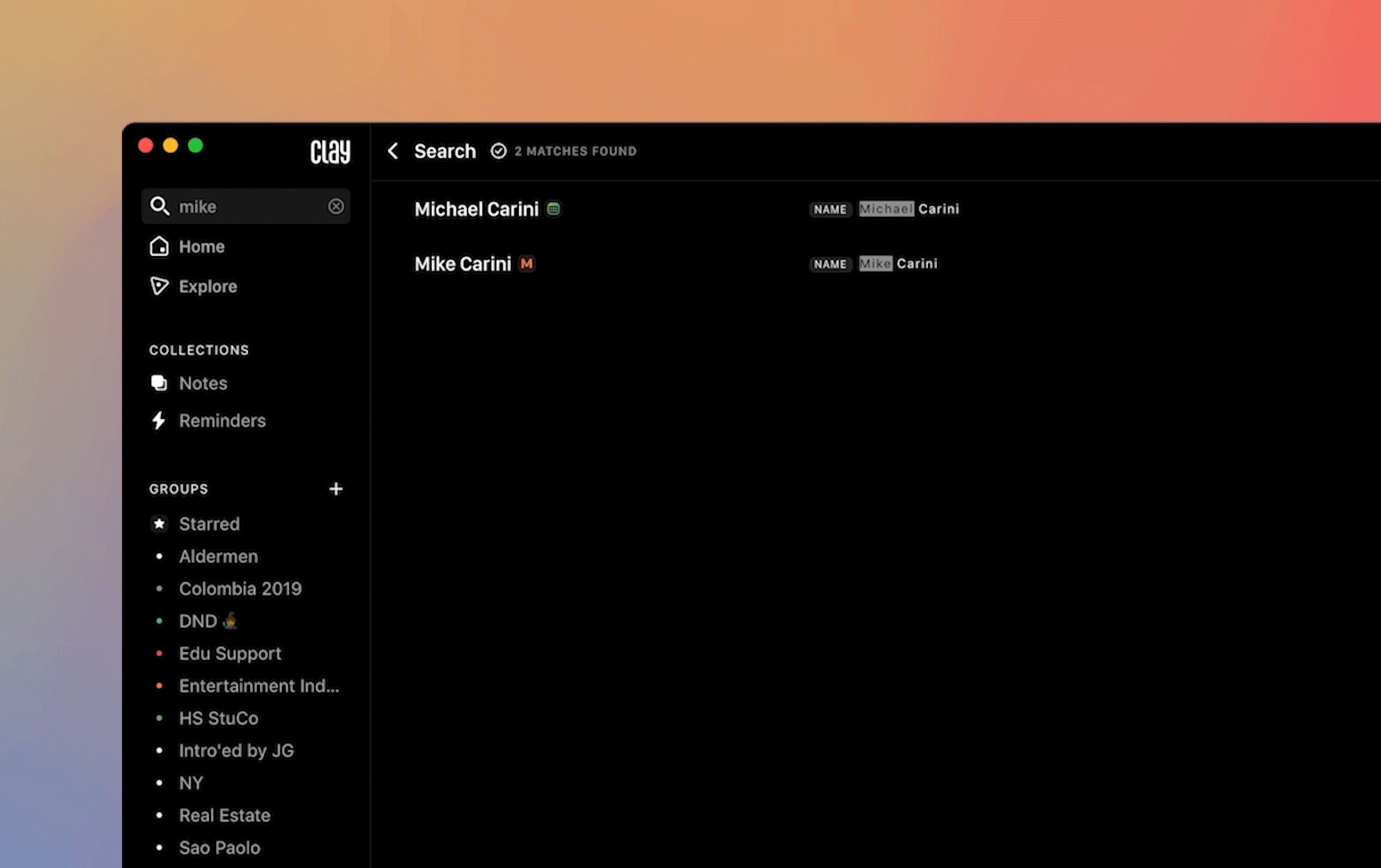Click the Reminders lightning bolt icon

tap(159, 421)
